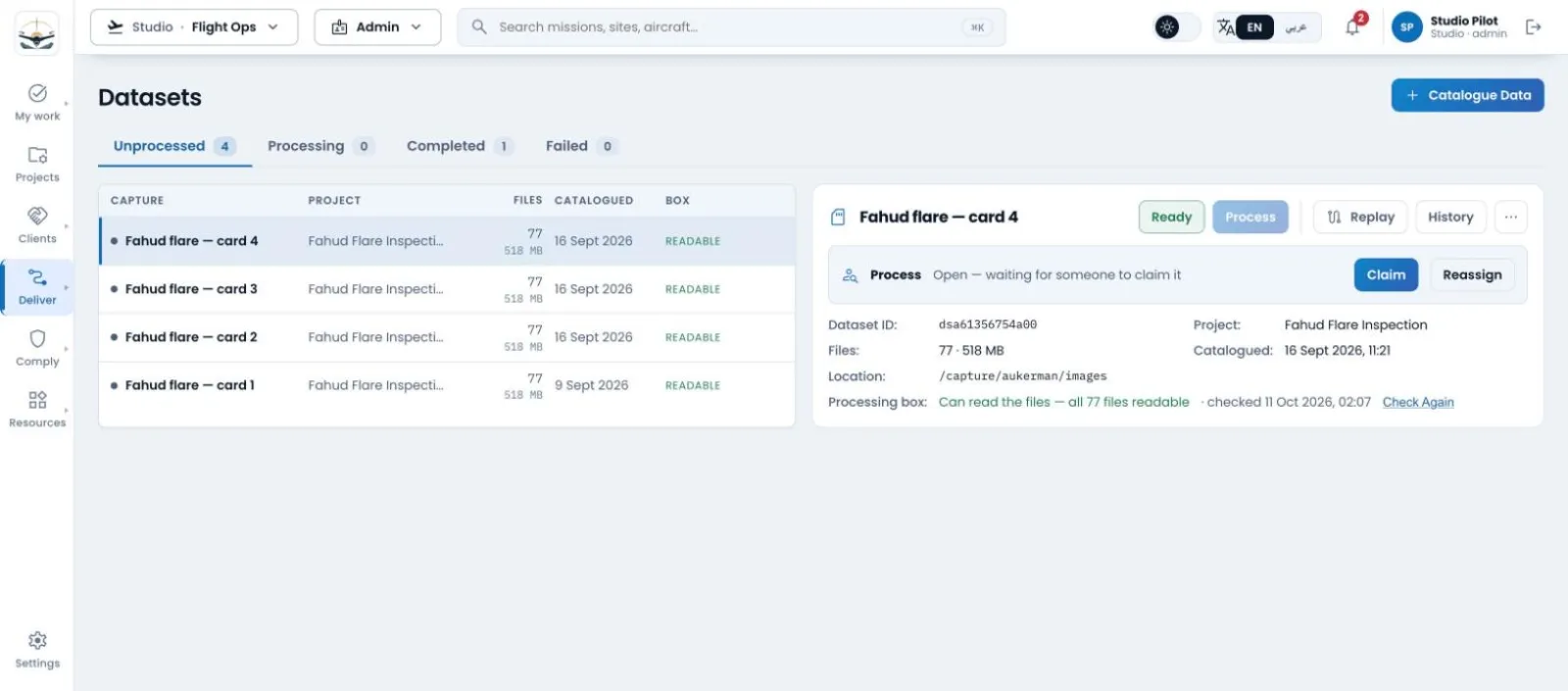Open Resources in the sidebar
Screen dimensions: 1568x691
point(37,409)
